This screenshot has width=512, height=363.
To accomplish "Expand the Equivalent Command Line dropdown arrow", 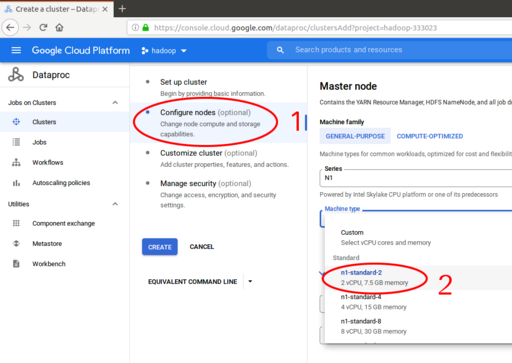I will pos(250,281).
